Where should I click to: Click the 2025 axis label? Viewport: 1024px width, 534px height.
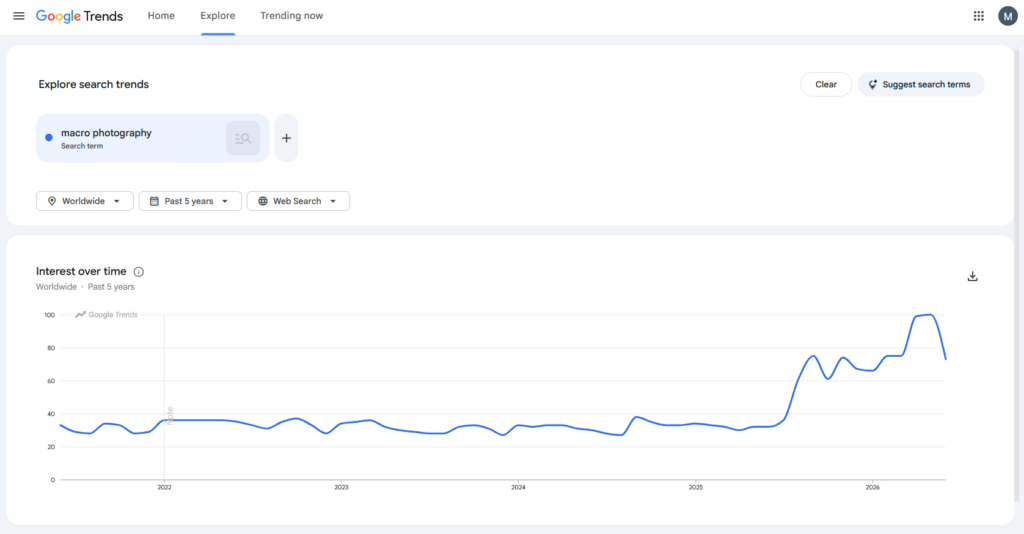tap(696, 488)
